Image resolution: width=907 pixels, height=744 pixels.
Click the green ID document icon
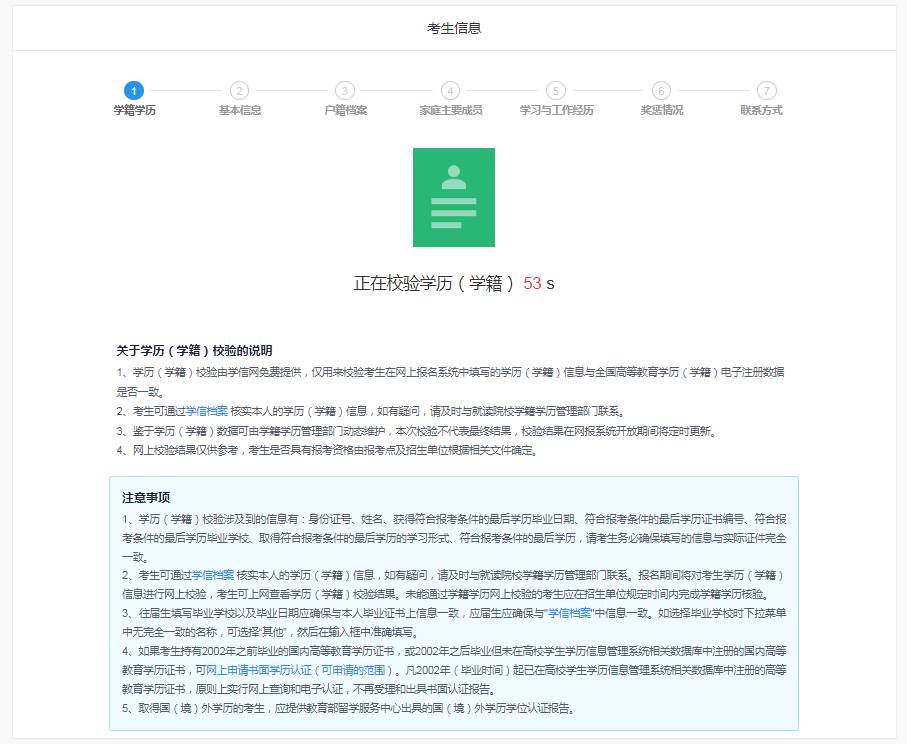coord(454,197)
